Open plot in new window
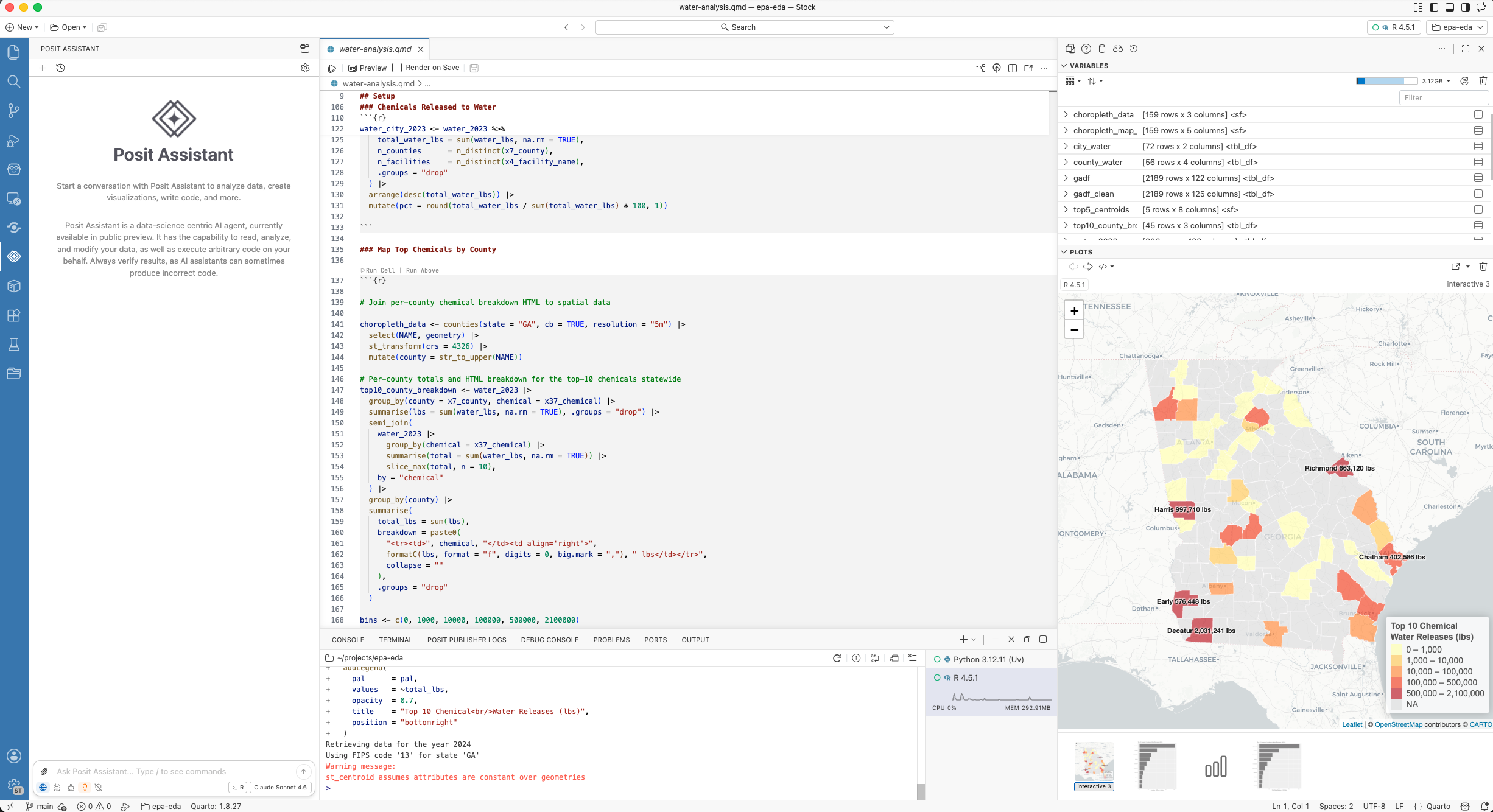1493x812 pixels. (1456, 267)
